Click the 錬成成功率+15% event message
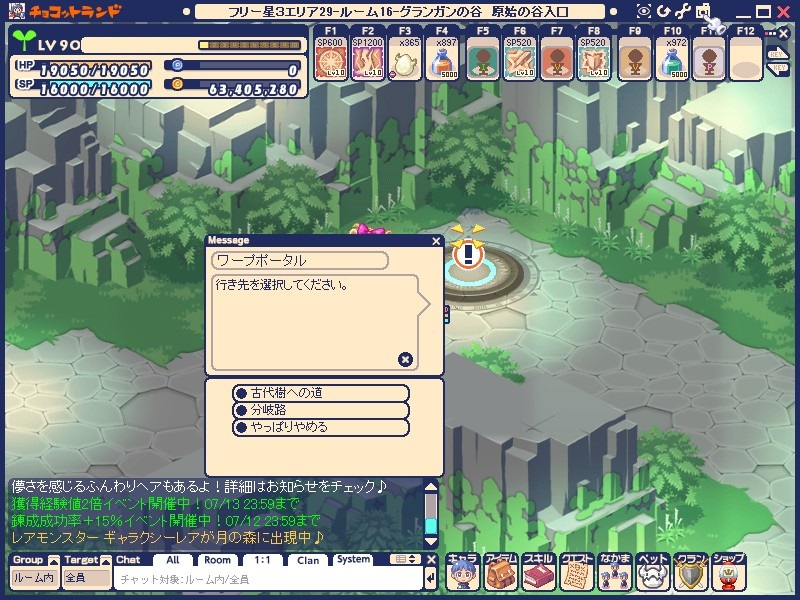The image size is (800, 600). [x=166, y=521]
